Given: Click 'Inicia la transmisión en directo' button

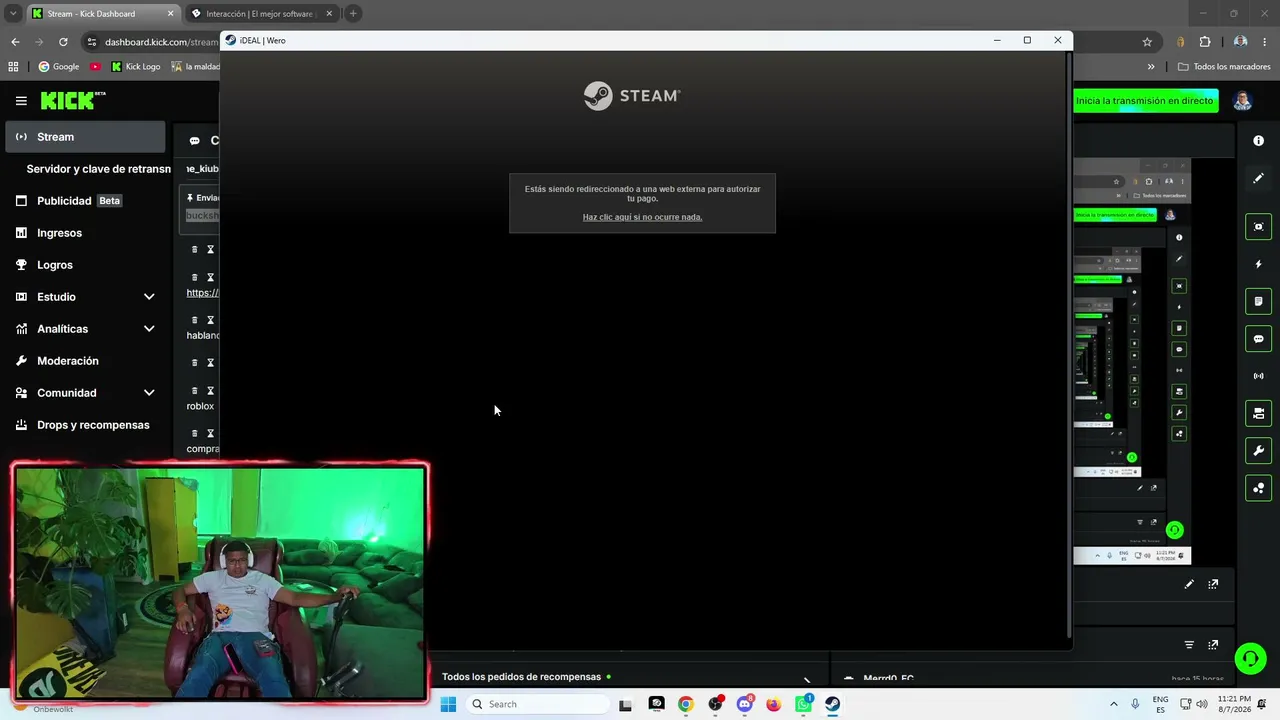Looking at the screenshot, I should (x=1144, y=101).
